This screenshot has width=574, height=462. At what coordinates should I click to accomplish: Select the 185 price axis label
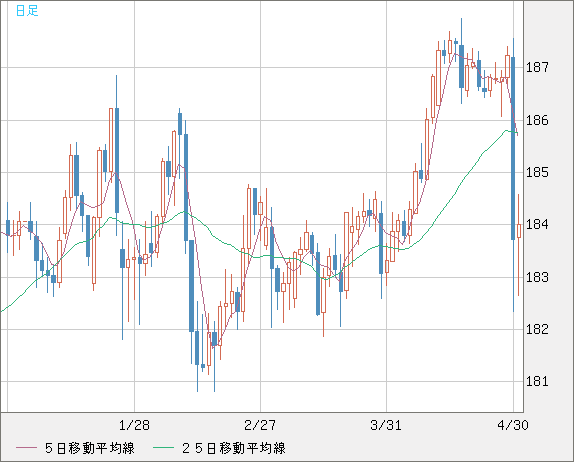point(537,172)
